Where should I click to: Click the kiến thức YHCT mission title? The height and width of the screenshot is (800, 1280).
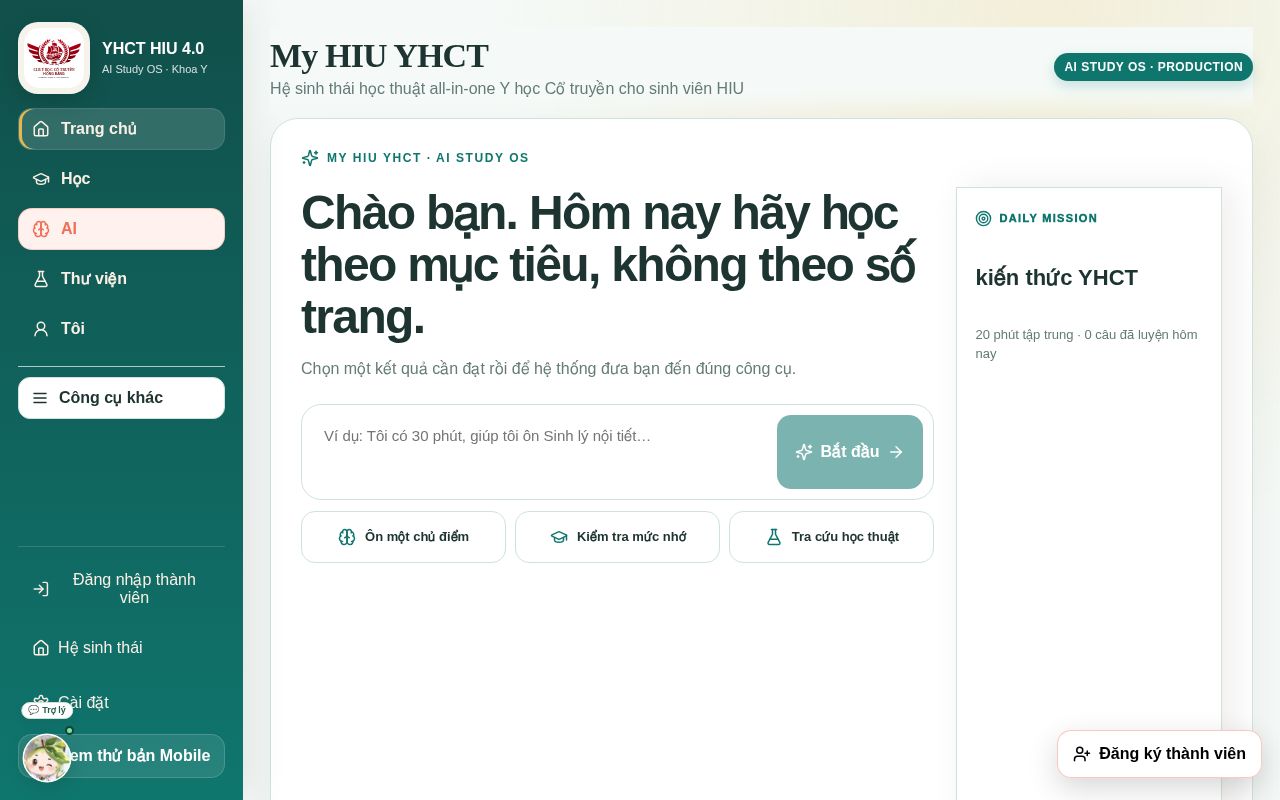1057,278
